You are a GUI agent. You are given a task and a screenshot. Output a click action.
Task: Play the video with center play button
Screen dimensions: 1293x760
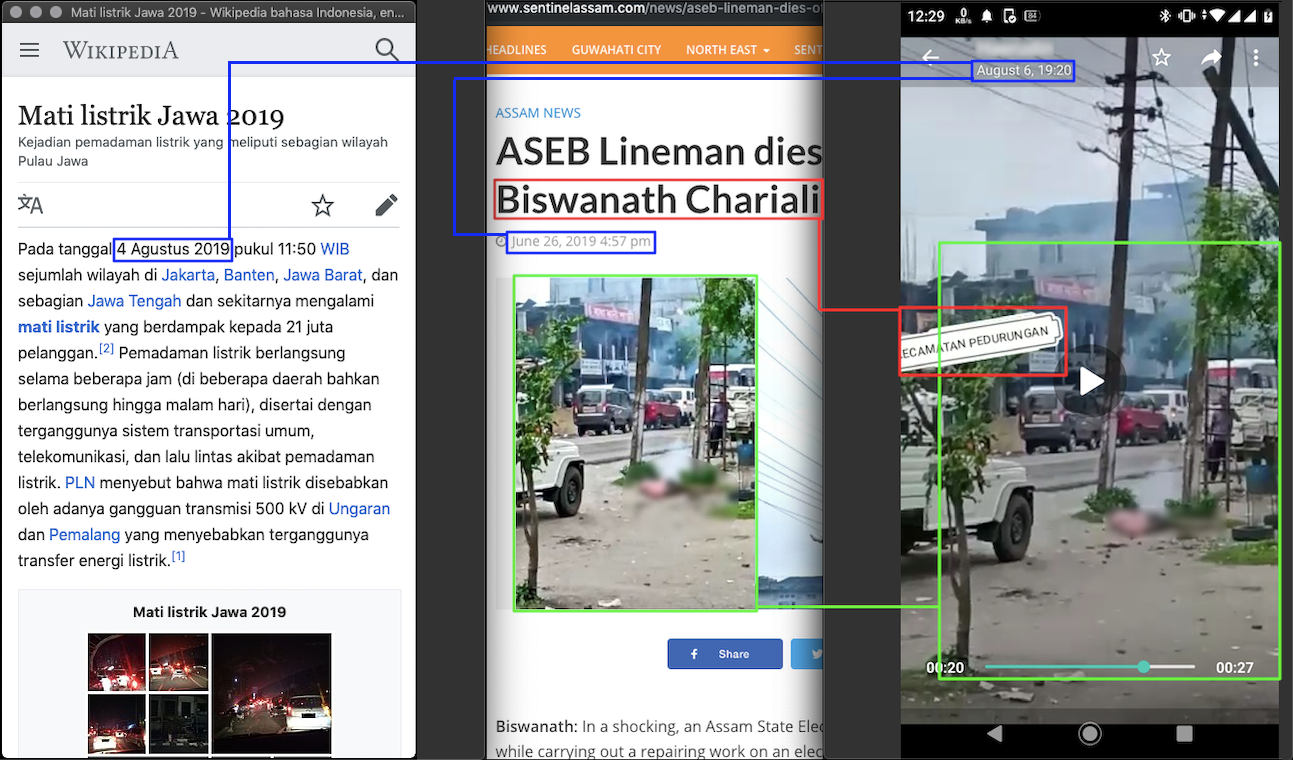1091,381
